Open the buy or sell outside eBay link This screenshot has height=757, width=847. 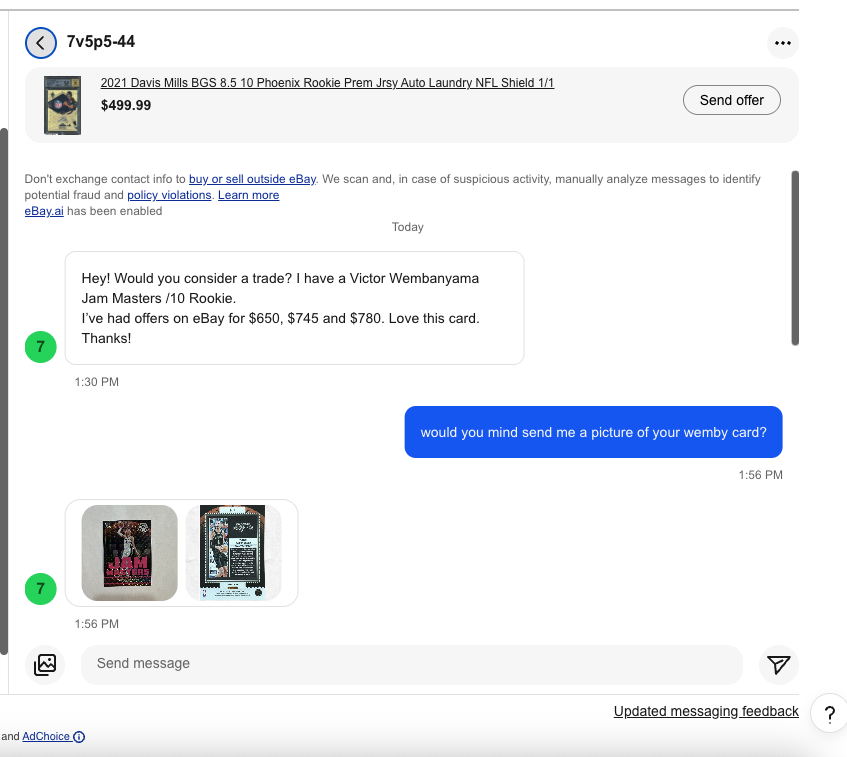pos(252,179)
